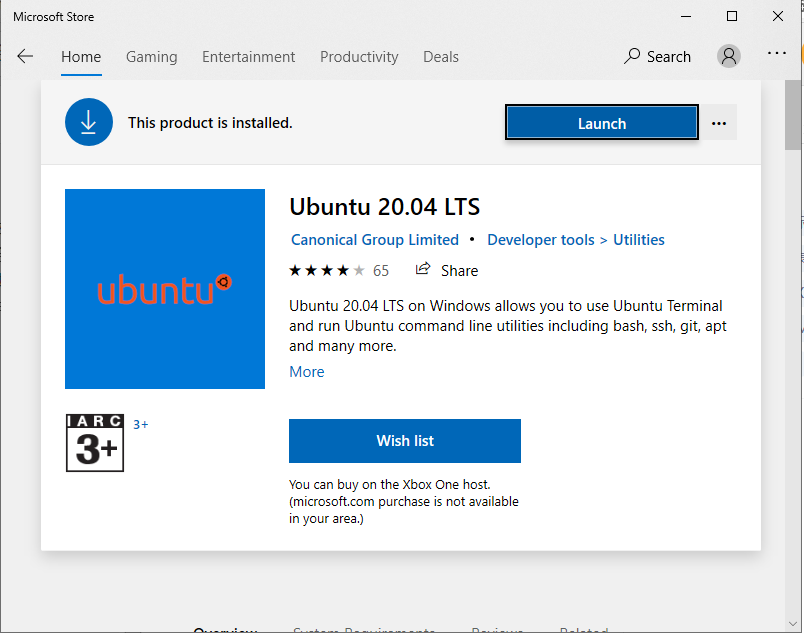
Task: Add Ubuntu to Wish list
Action: click(404, 440)
